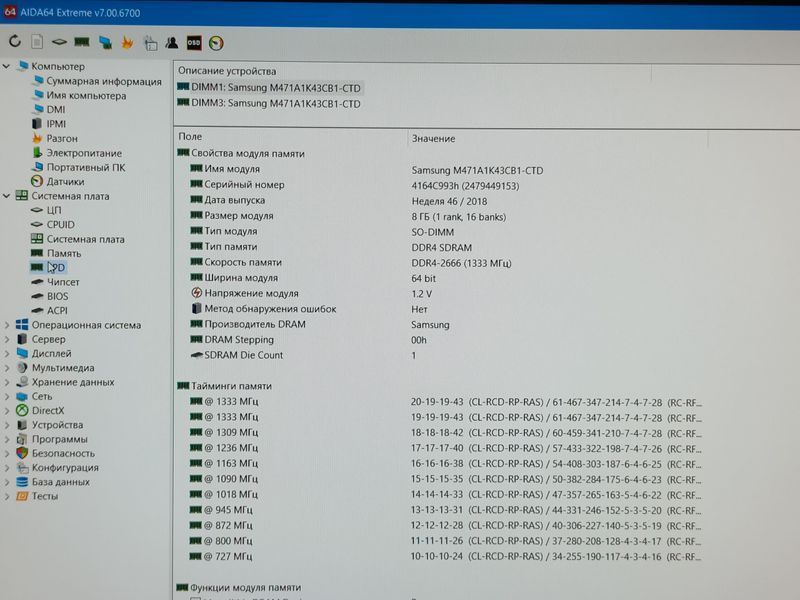Select DIMM1 Samsung module in device list
800x600 pixels.
(269, 87)
